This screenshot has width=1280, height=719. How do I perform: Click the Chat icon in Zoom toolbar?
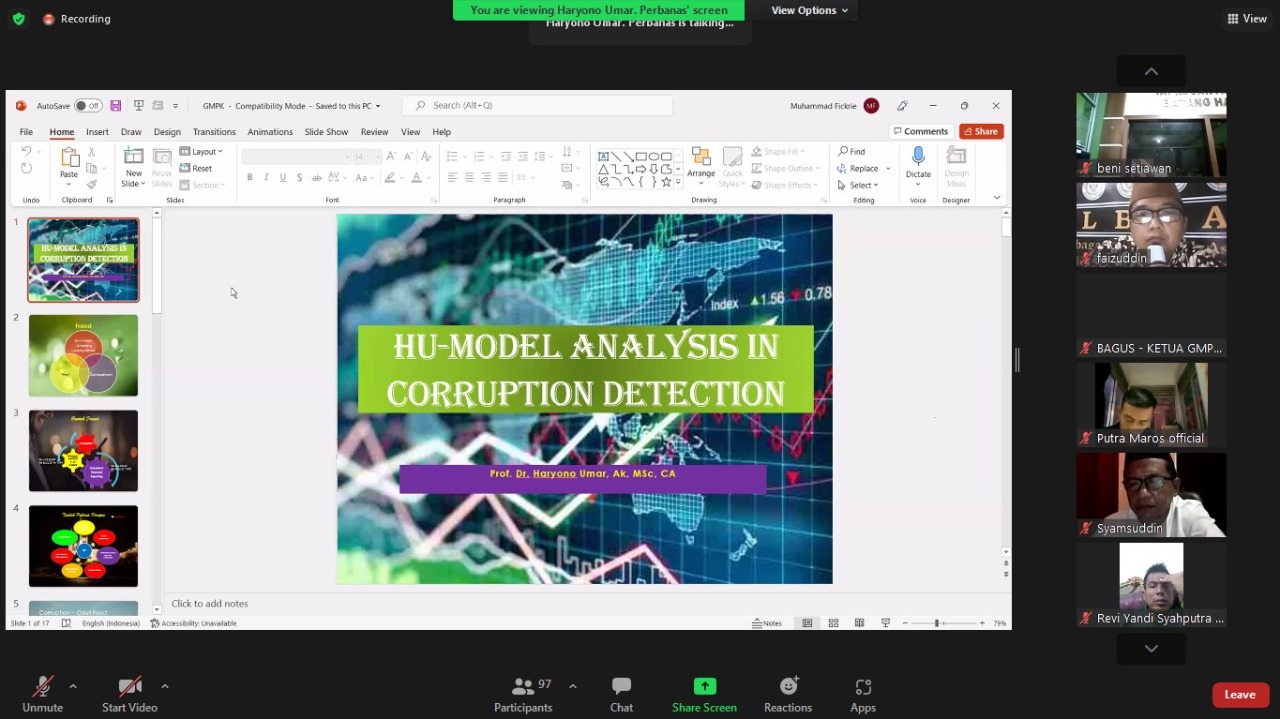coord(621,687)
